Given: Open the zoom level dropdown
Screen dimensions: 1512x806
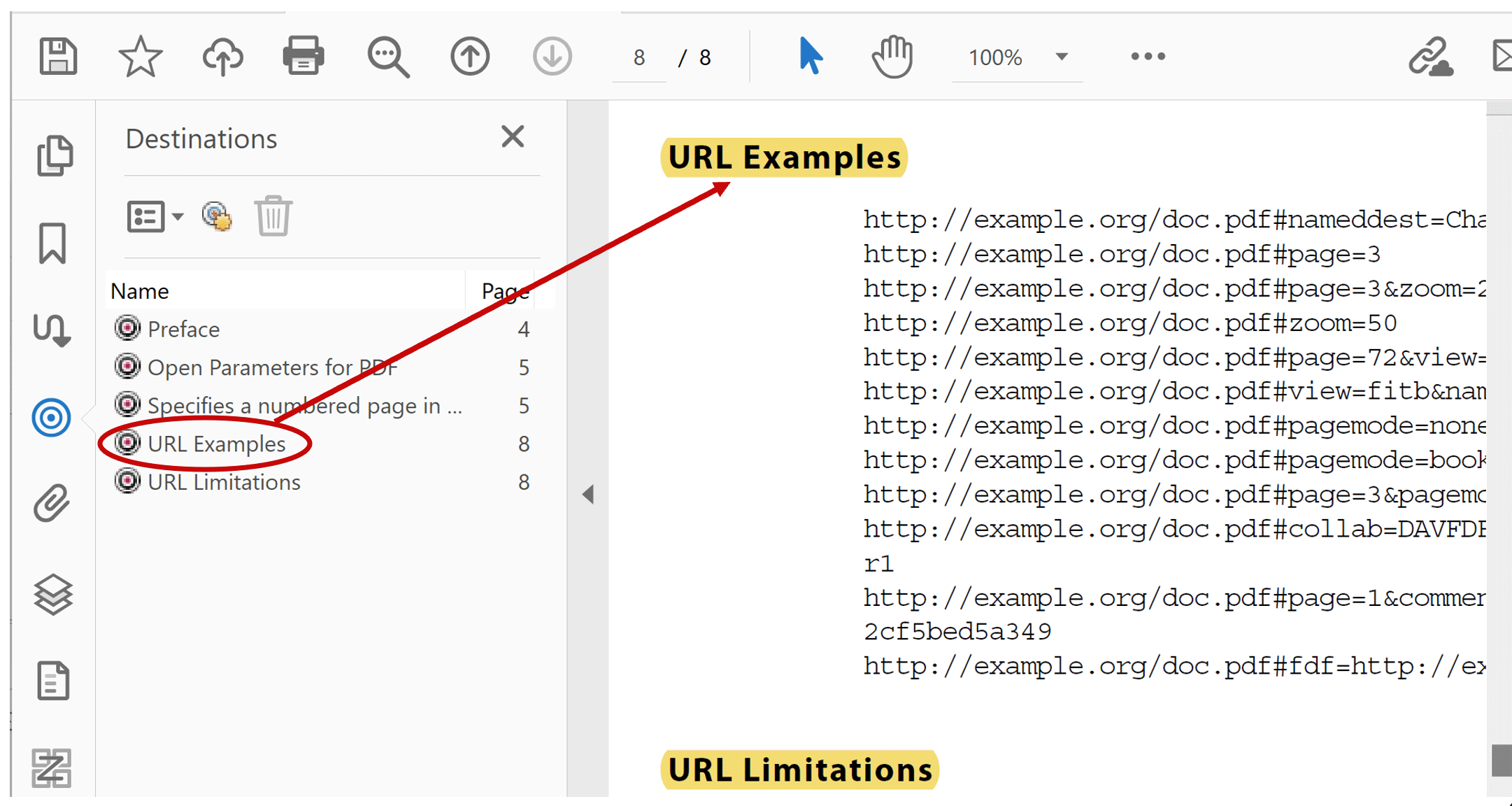Looking at the screenshot, I should [1062, 57].
